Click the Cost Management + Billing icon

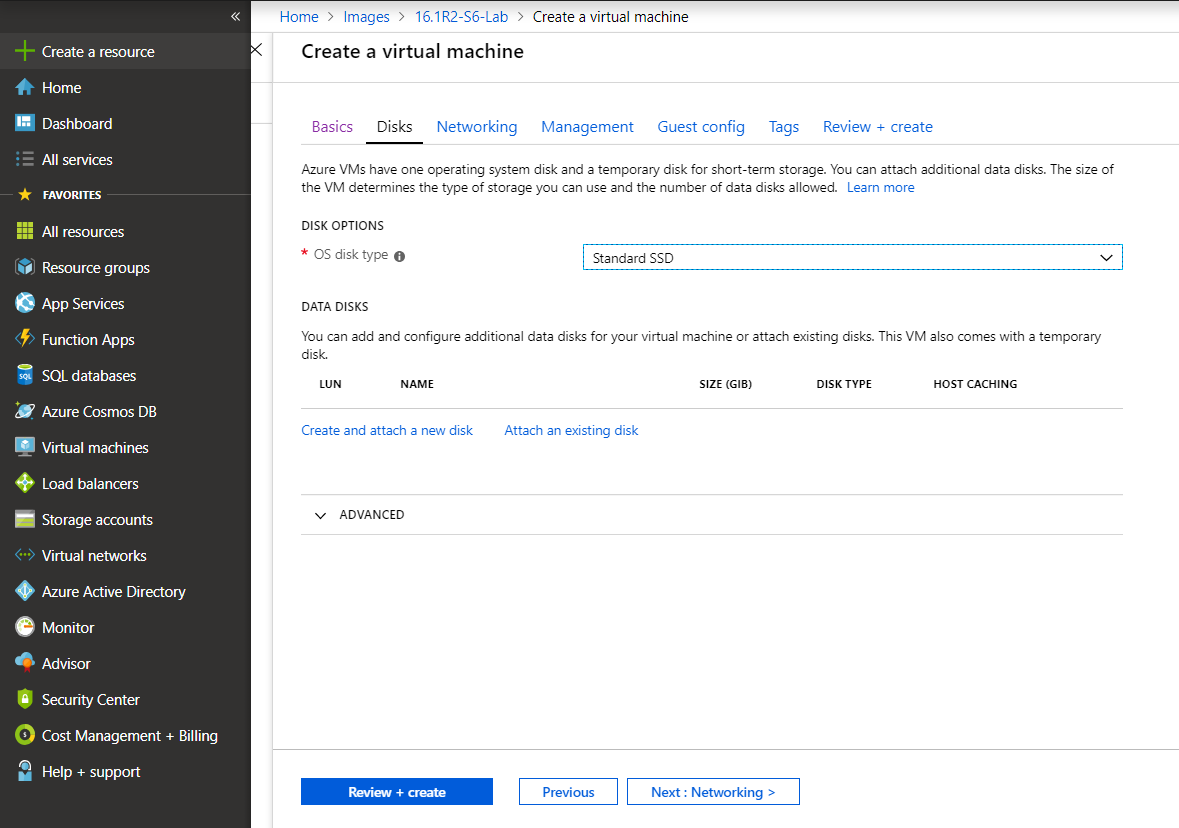pyautogui.click(x=25, y=735)
